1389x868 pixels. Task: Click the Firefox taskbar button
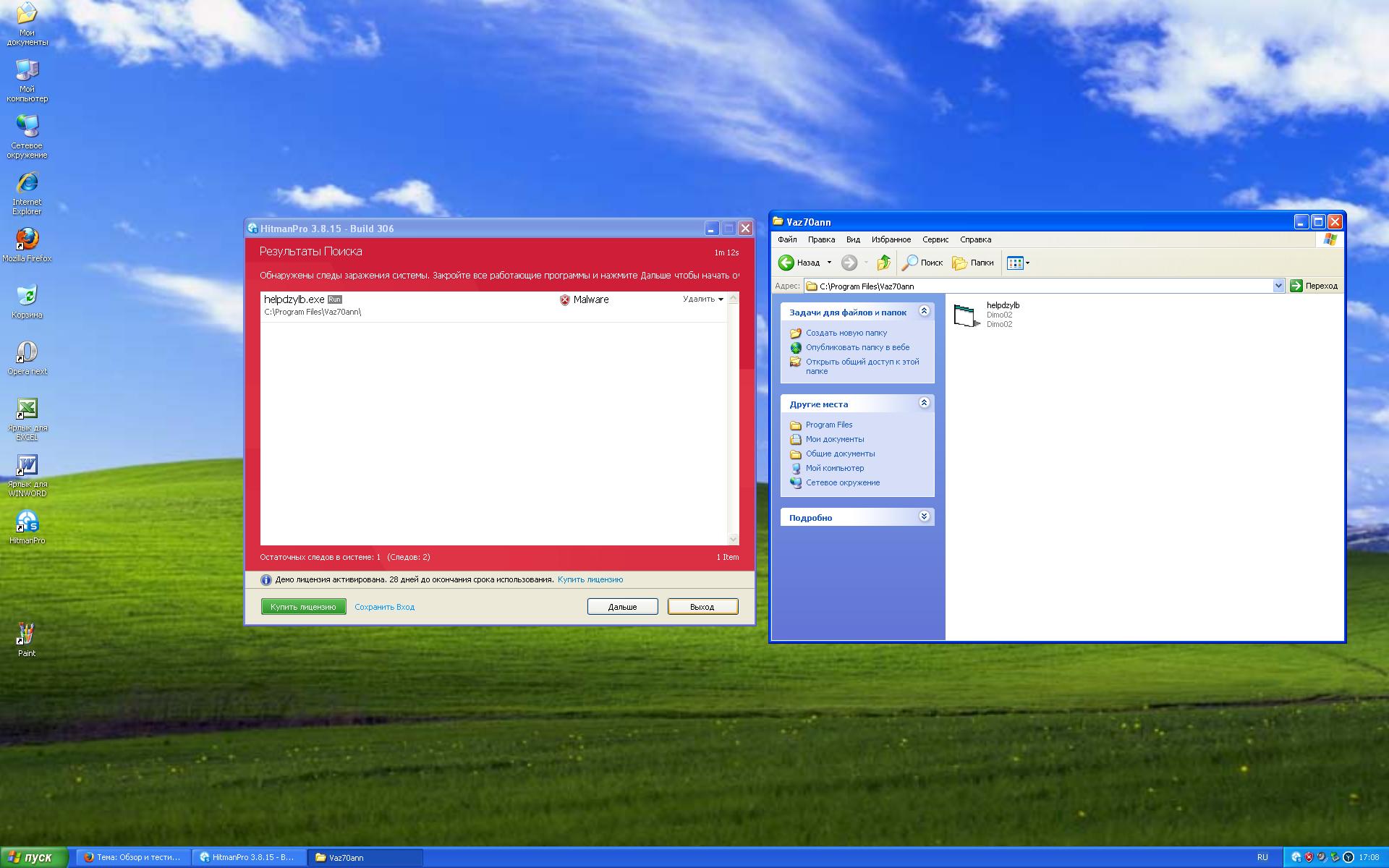(x=133, y=857)
